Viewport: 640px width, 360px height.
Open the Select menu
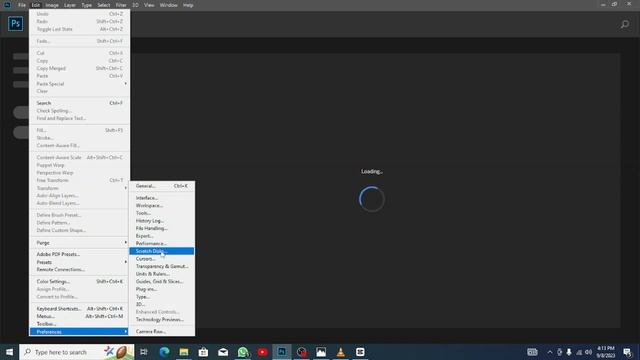(x=104, y=5)
